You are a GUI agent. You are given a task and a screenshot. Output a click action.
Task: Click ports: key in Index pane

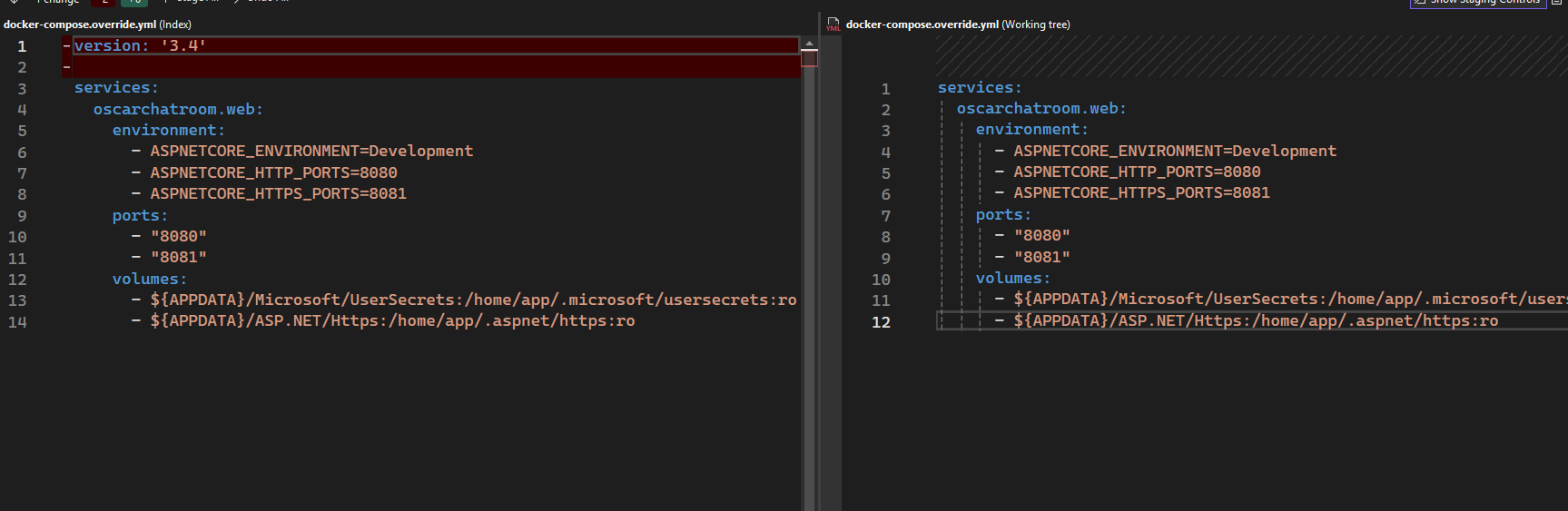click(x=140, y=215)
